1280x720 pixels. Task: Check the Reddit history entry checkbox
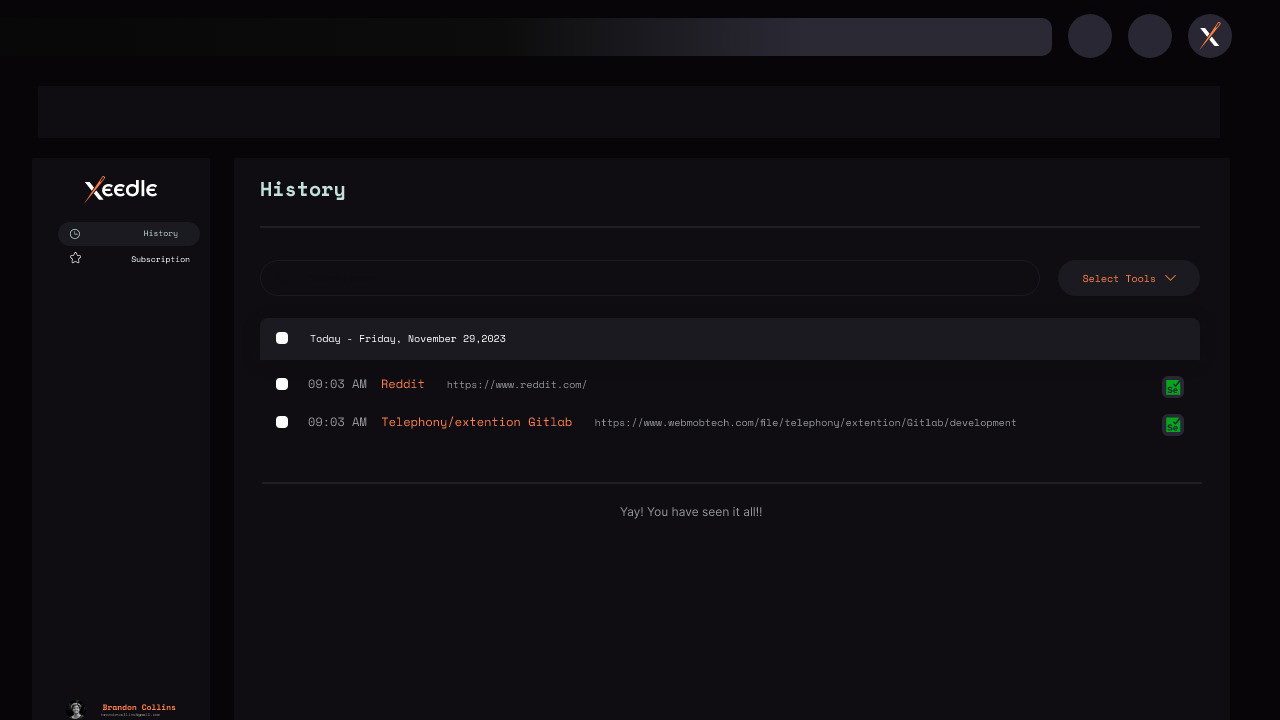tap(282, 384)
